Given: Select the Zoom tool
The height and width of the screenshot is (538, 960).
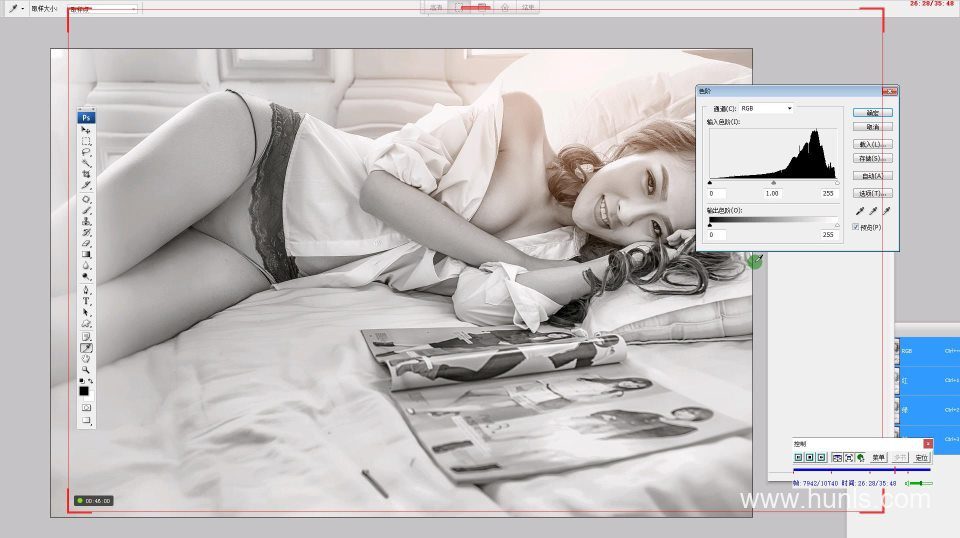Looking at the screenshot, I should [86, 370].
